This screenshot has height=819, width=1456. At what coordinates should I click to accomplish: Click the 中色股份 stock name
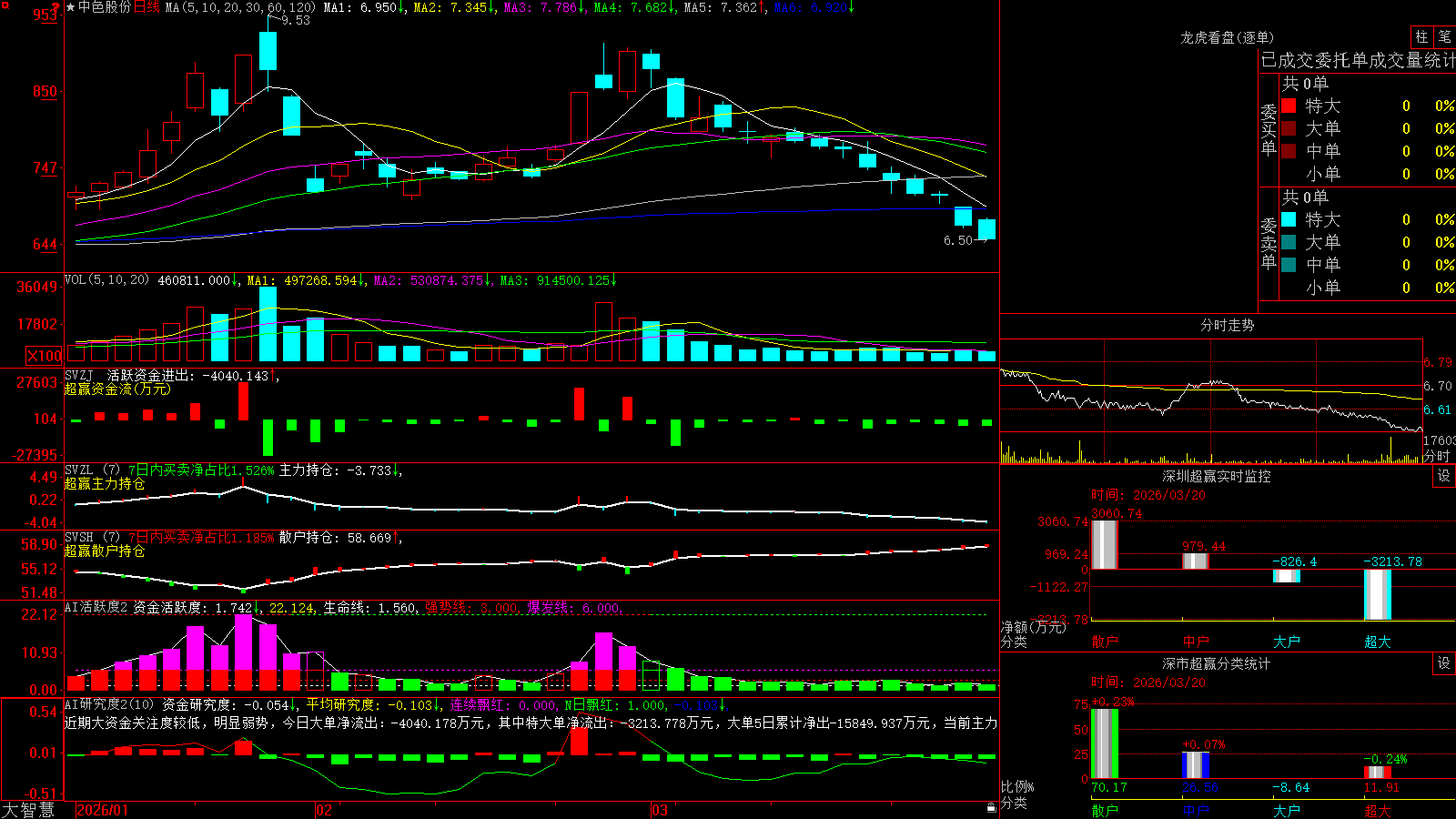pyautogui.click(x=105, y=7)
